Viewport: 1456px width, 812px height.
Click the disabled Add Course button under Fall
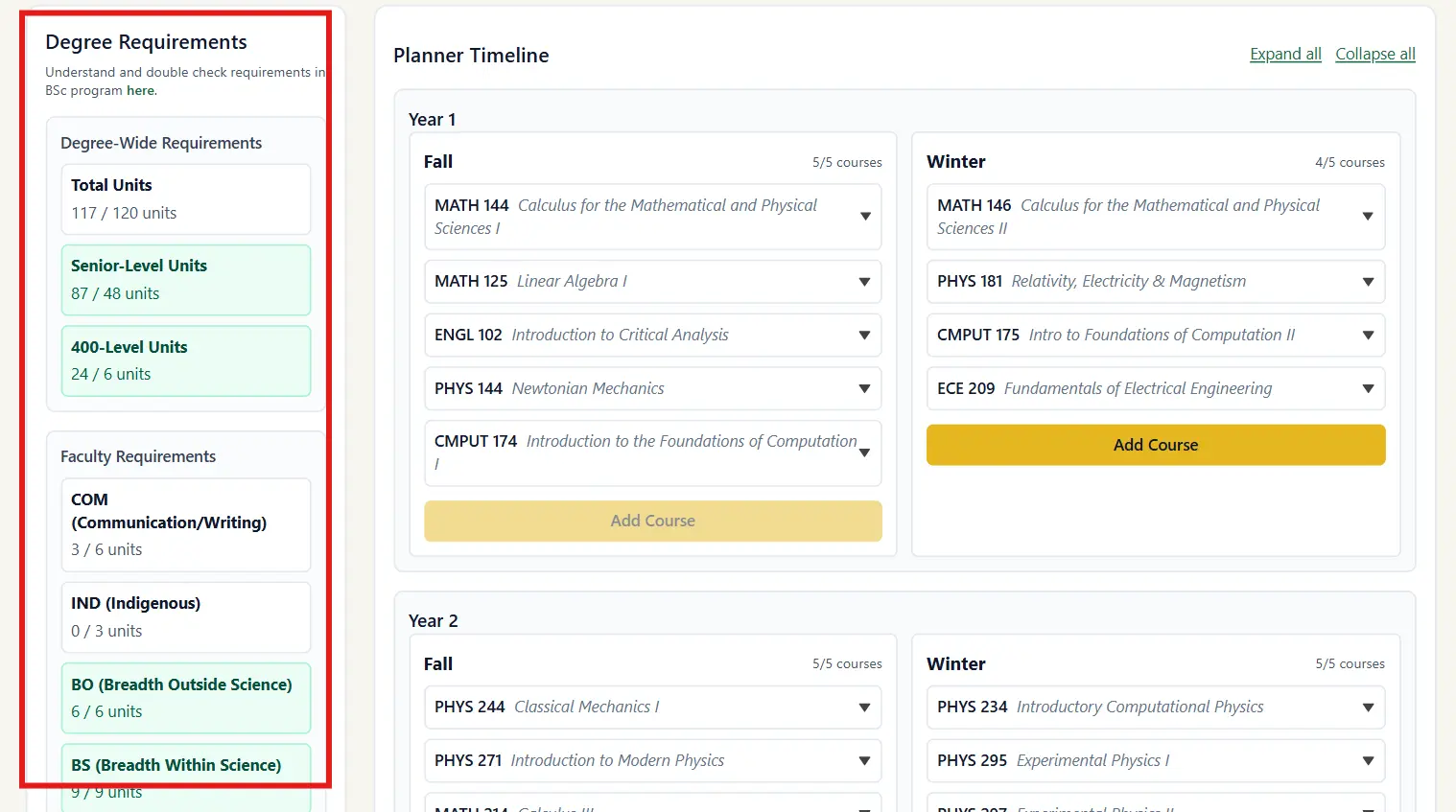coord(652,521)
